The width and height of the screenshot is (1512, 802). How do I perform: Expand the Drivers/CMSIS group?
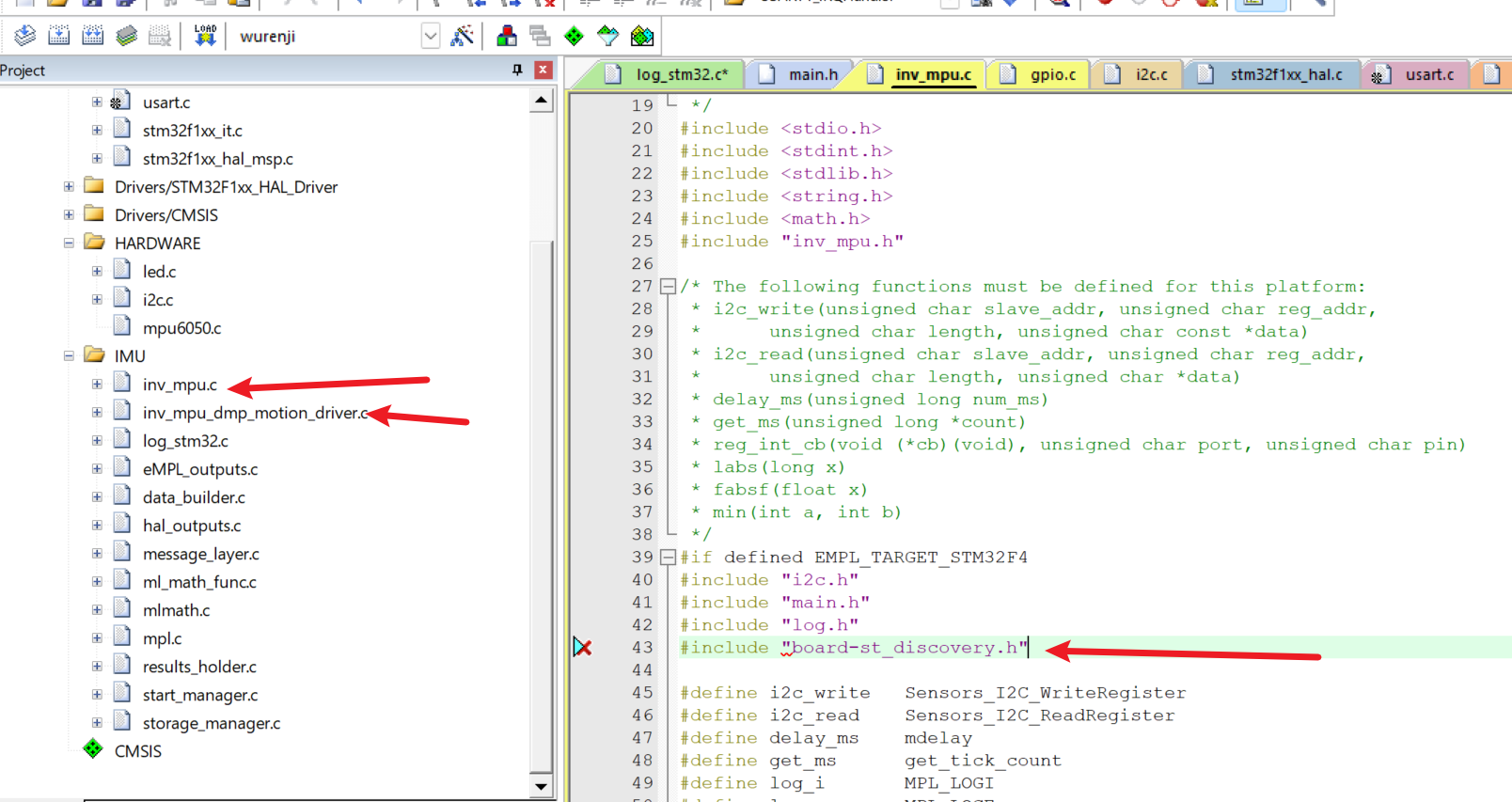[69, 214]
